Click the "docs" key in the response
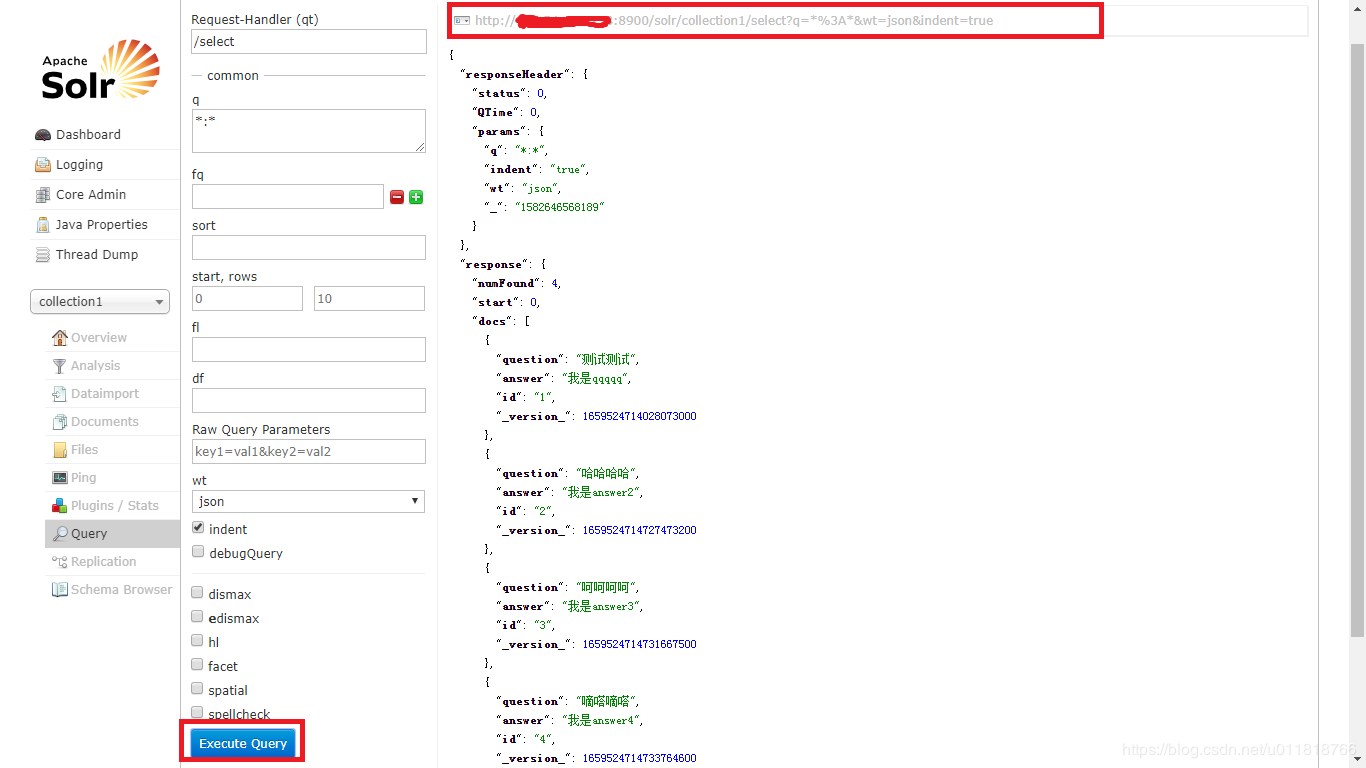 pyautogui.click(x=492, y=321)
